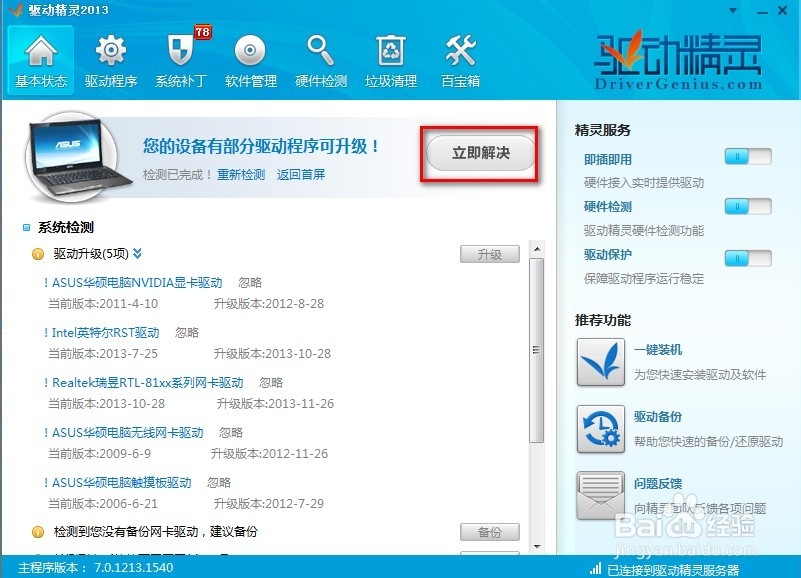Click the 重新检测 link
This screenshot has width=801, height=578.
(241, 175)
